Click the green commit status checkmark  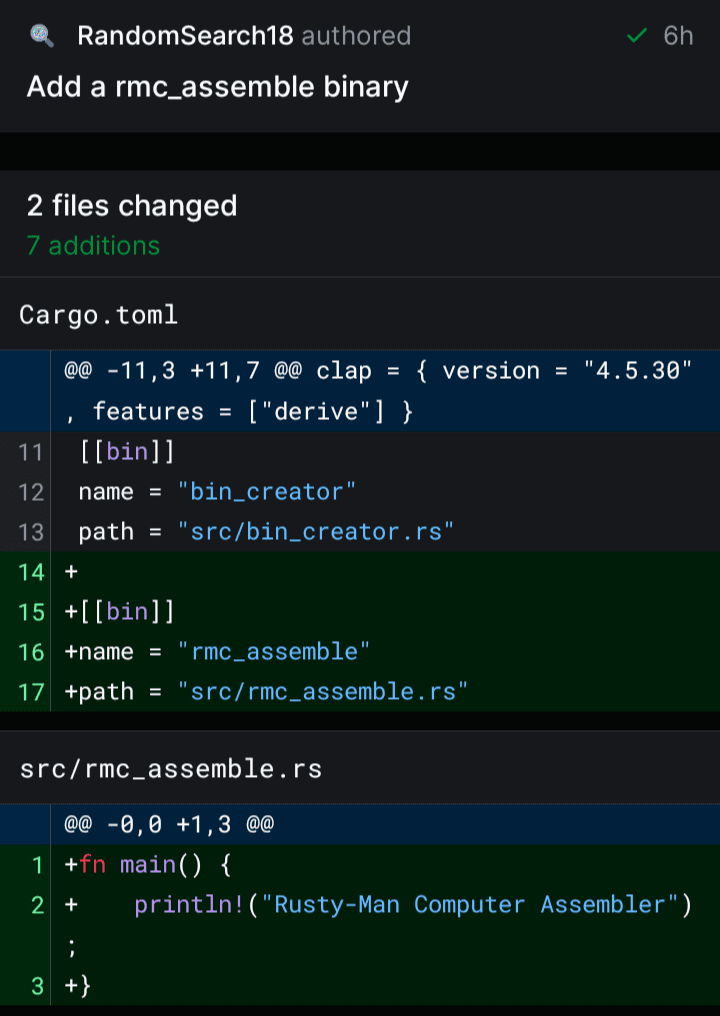pyautogui.click(x=635, y=36)
